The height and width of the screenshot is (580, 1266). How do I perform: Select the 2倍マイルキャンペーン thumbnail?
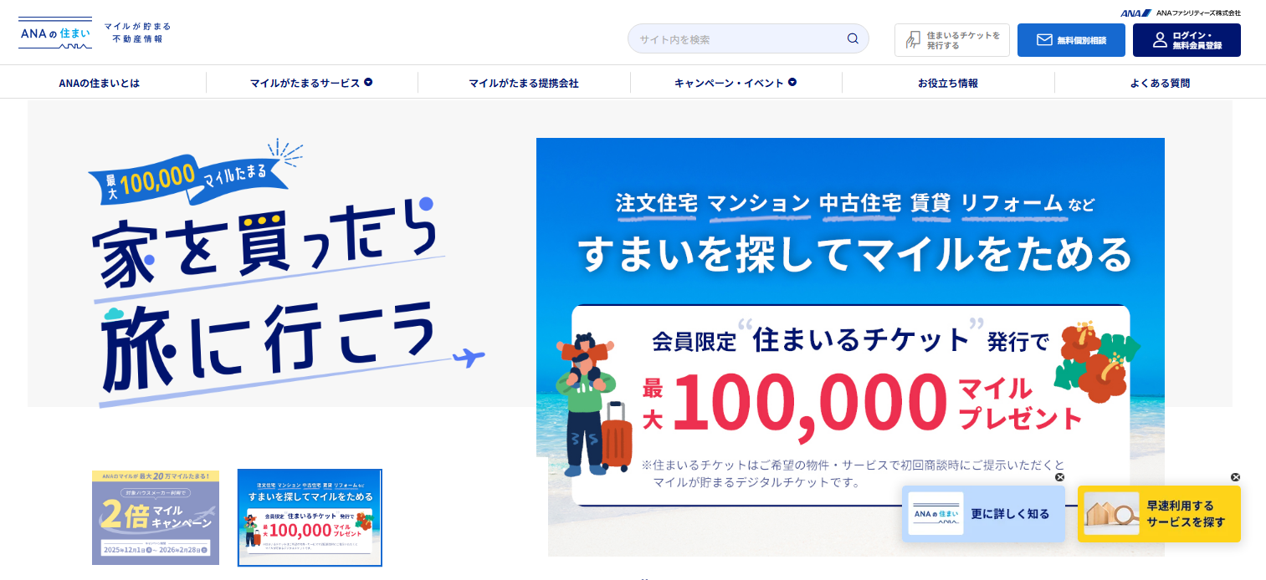coord(155,518)
